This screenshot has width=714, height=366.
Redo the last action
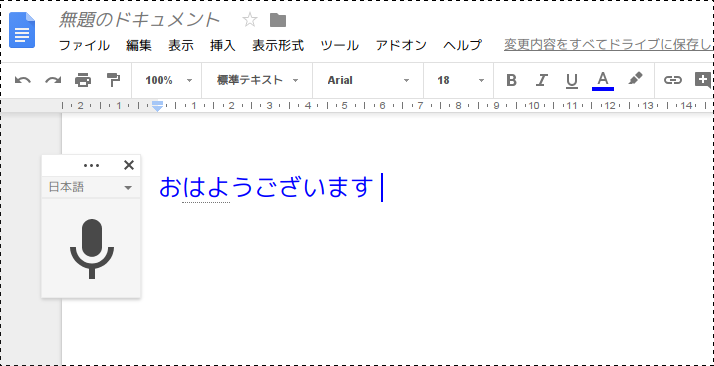tap(53, 81)
